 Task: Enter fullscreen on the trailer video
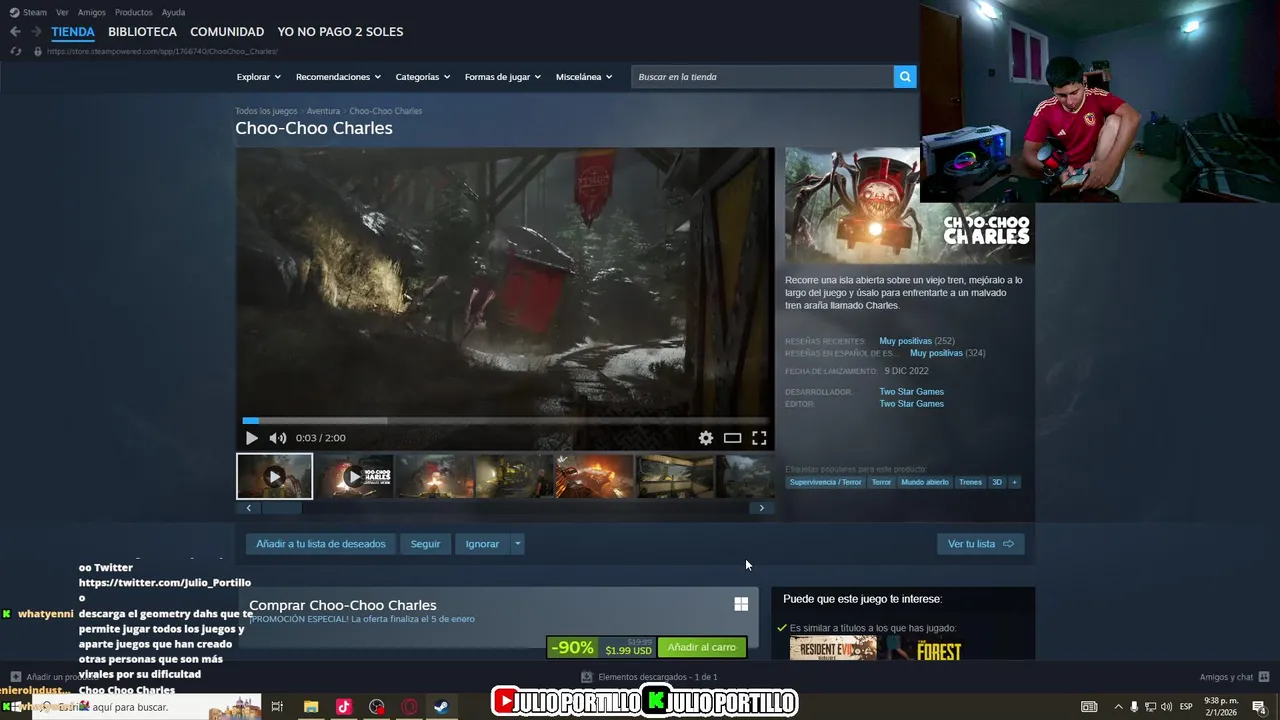pos(759,438)
